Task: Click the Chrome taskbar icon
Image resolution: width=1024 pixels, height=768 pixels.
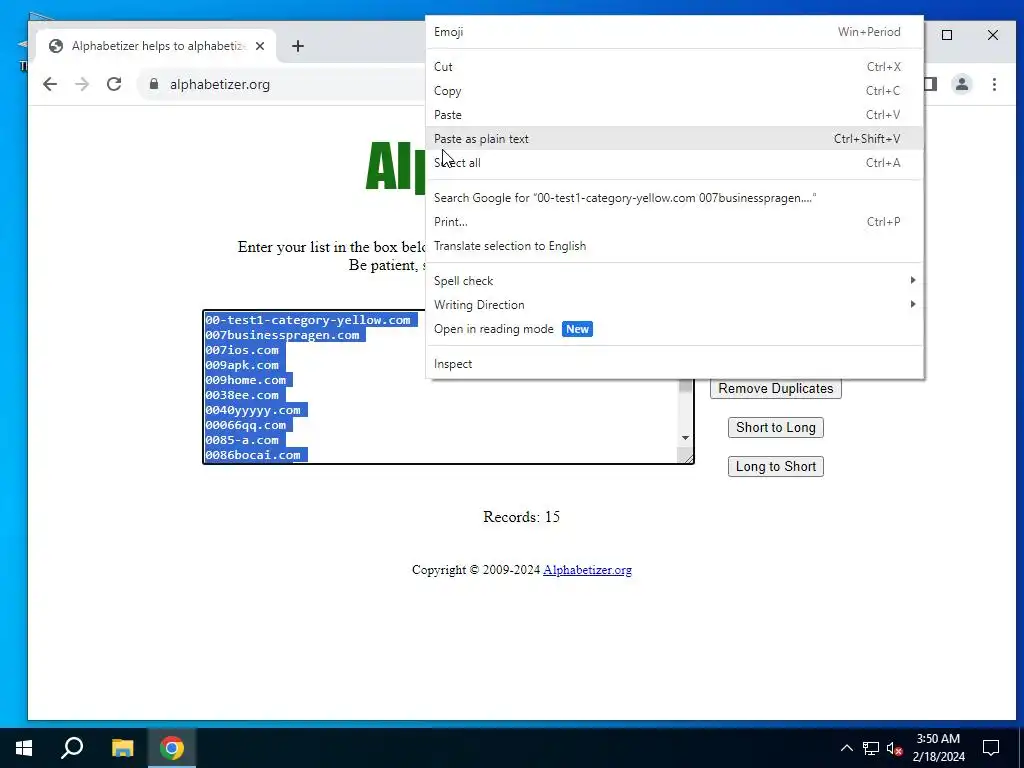Action: [172, 748]
